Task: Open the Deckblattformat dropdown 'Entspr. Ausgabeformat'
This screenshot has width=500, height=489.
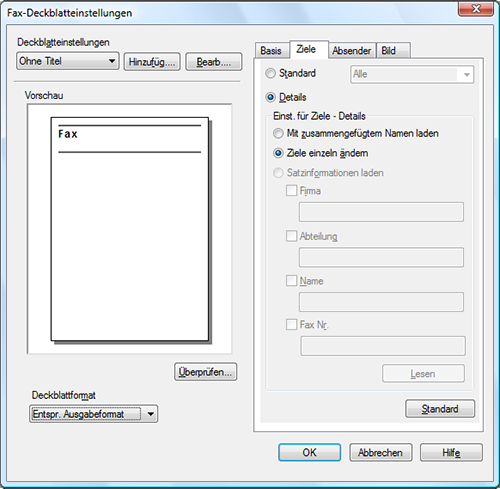Action: (x=93, y=414)
